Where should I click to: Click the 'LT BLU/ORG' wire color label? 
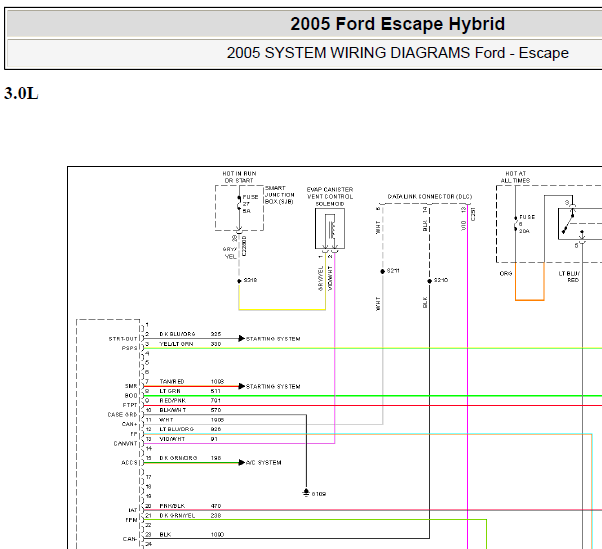(177, 429)
